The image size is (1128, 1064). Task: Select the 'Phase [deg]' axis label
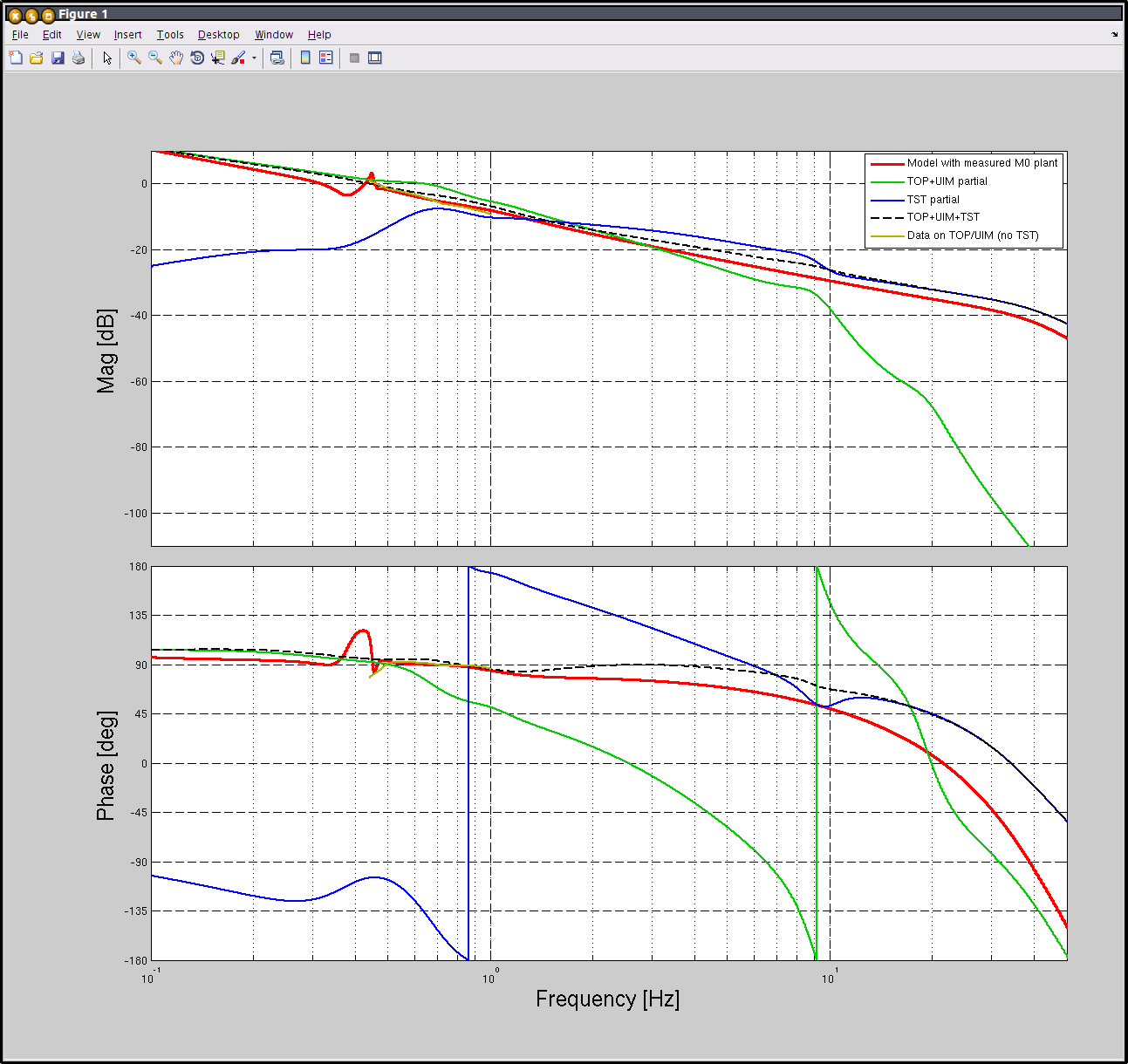[106, 766]
